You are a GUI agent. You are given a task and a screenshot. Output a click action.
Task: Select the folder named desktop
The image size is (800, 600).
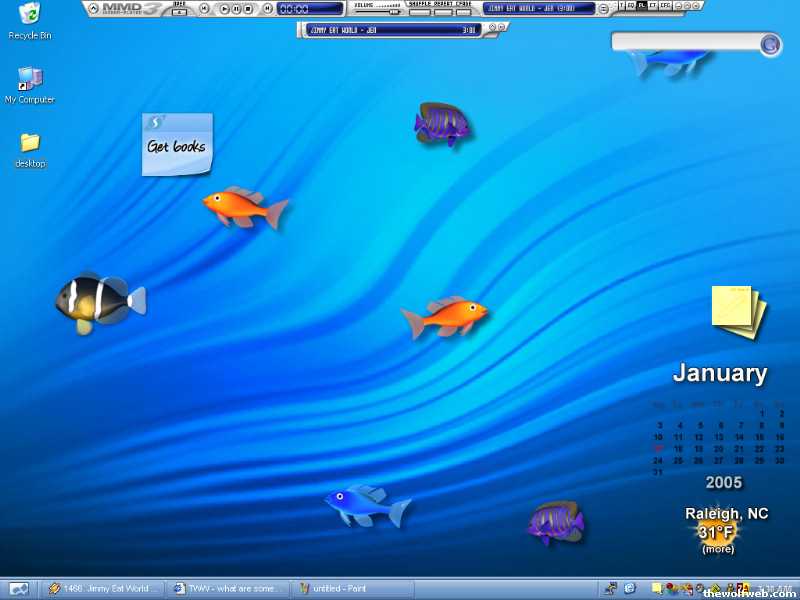point(30,151)
